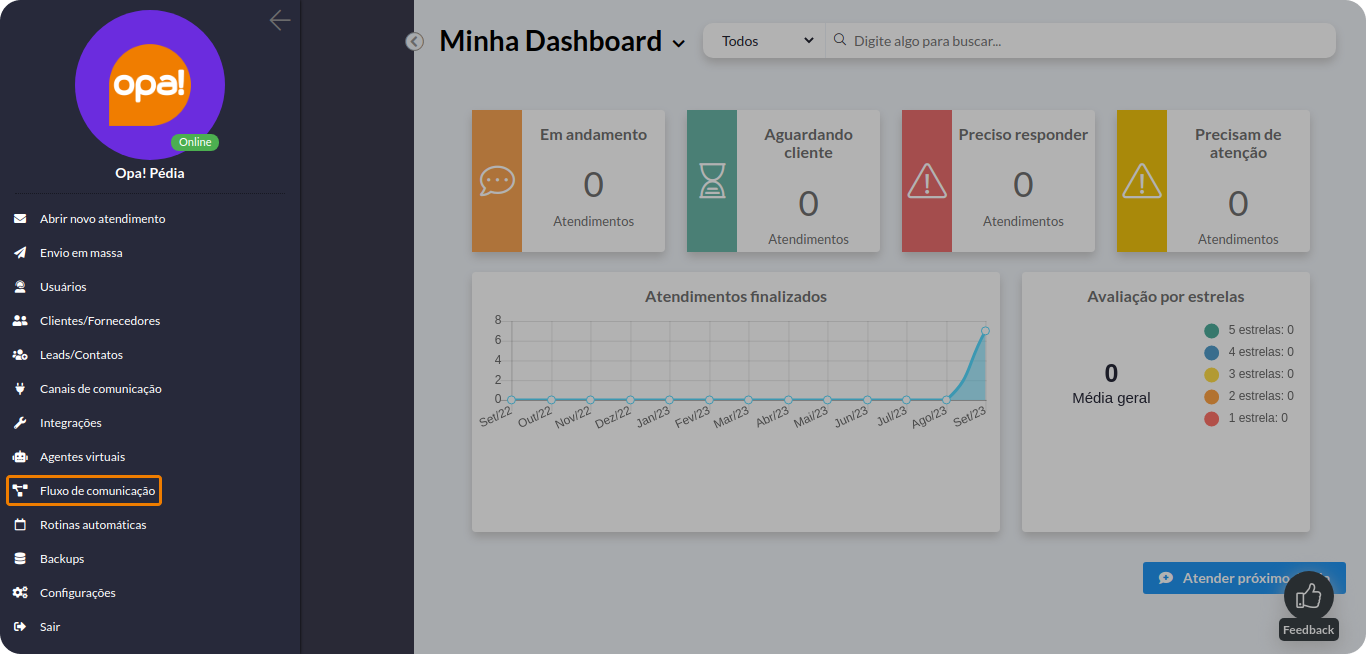Image resolution: width=1366 pixels, height=654 pixels.
Task: Click the gears Configurações icon
Action: click(20, 593)
